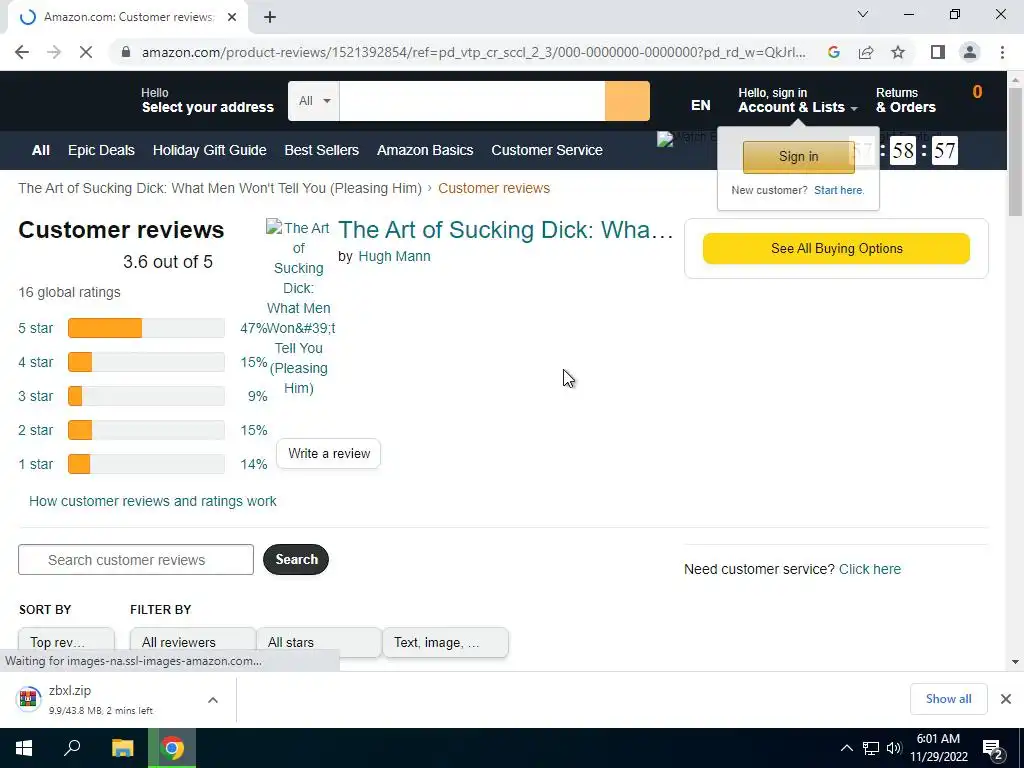Image resolution: width=1024 pixels, height=768 pixels.
Task: Show hidden system tray icons
Action: click(x=846, y=748)
